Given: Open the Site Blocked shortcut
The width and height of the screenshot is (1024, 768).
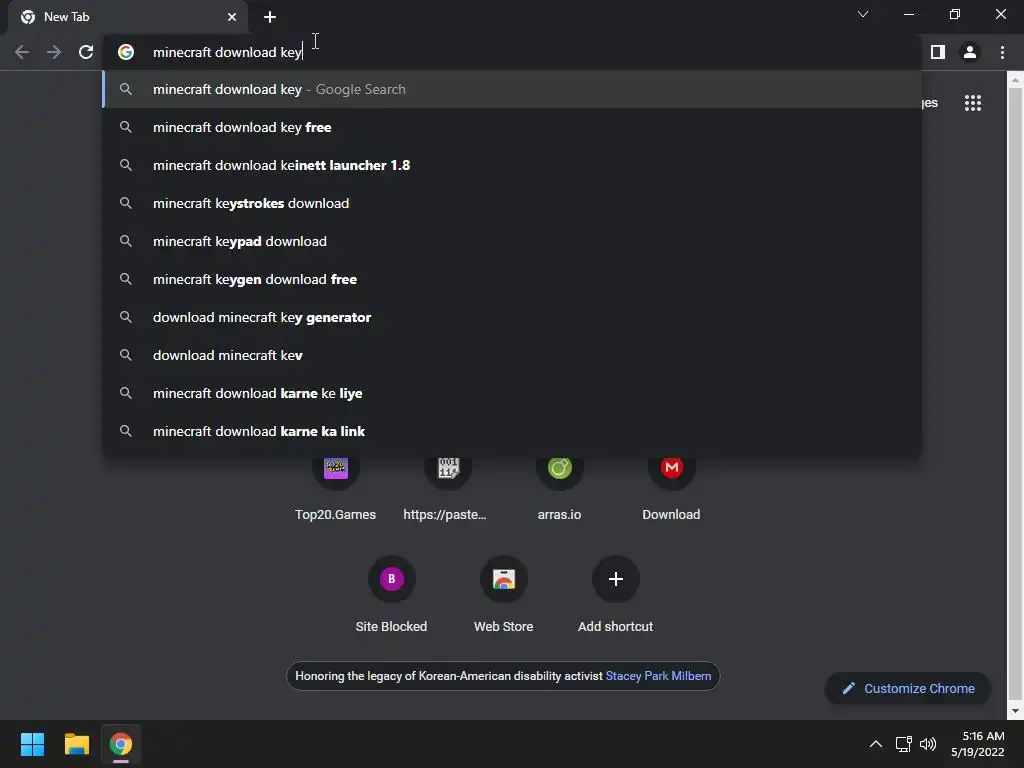Looking at the screenshot, I should coord(391,594).
